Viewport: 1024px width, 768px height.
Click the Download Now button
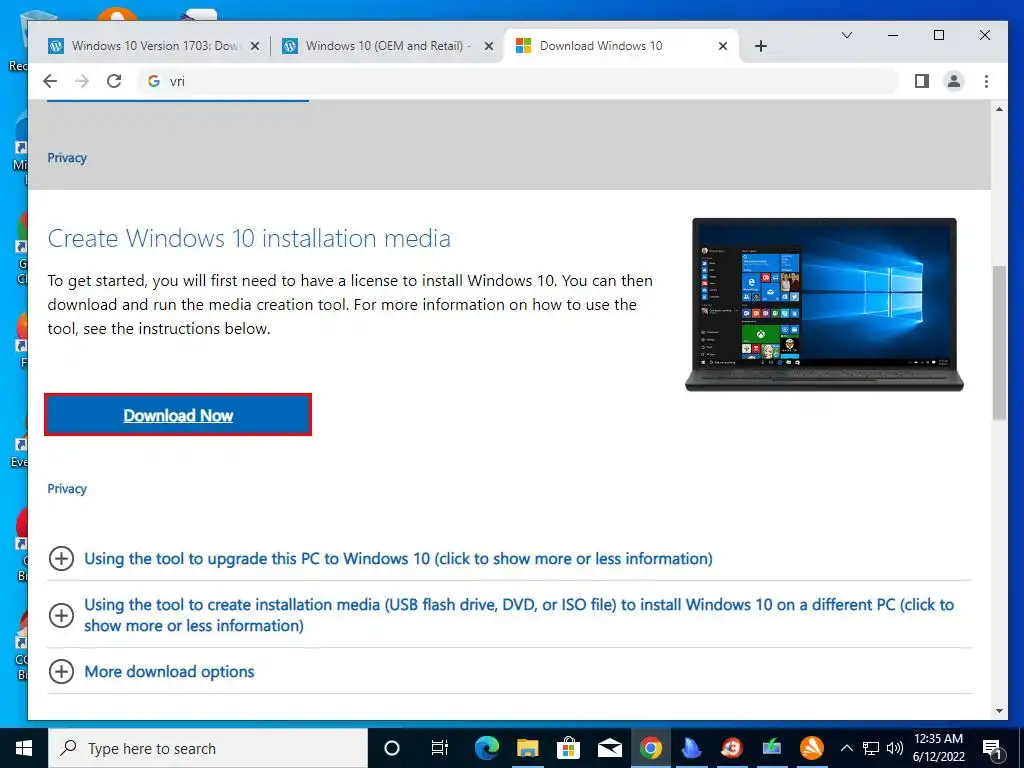178,415
